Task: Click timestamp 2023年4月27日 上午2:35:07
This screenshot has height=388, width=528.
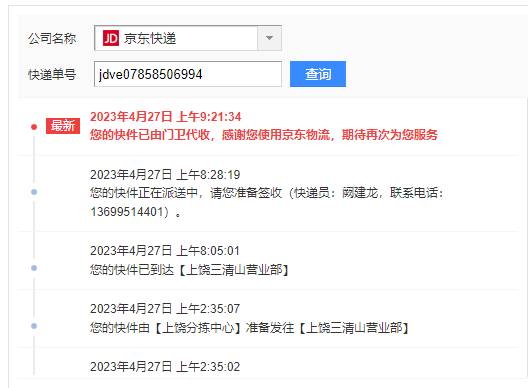Action: pyautogui.click(x=165, y=309)
